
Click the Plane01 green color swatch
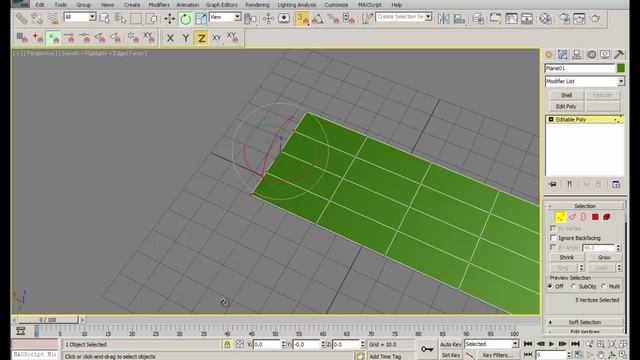tap(621, 68)
